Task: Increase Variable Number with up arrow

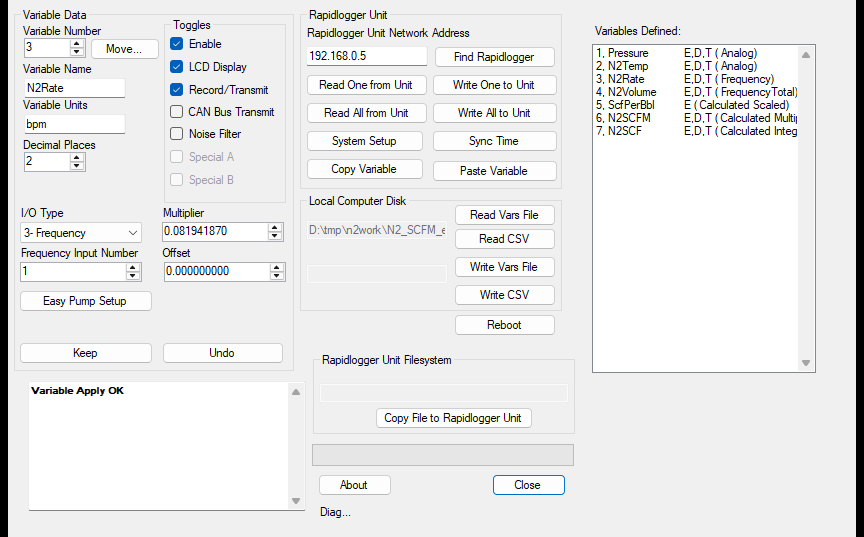Action: point(77,44)
